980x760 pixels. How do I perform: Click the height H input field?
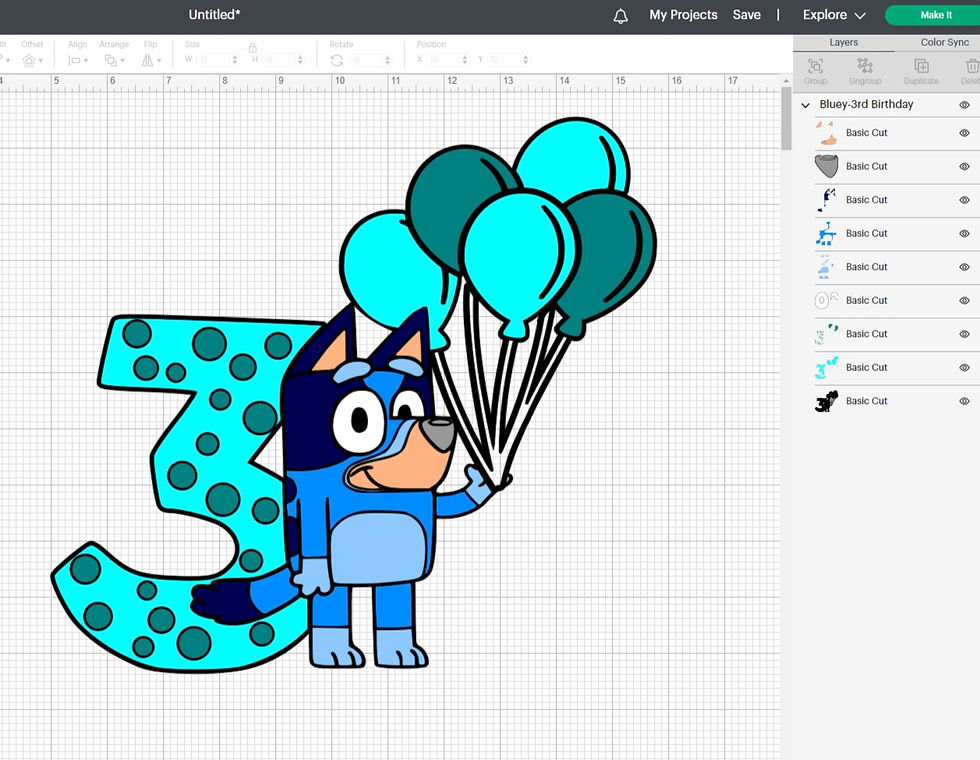click(x=279, y=60)
